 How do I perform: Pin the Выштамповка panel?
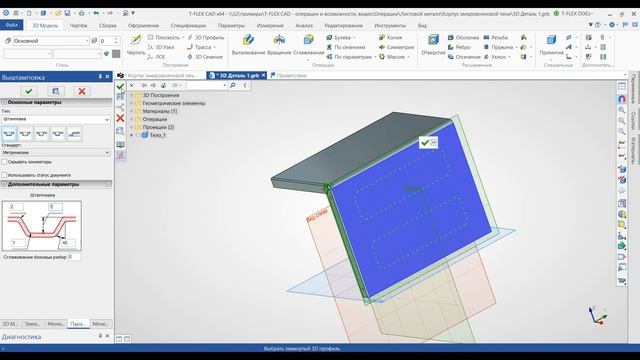click(x=100, y=77)
